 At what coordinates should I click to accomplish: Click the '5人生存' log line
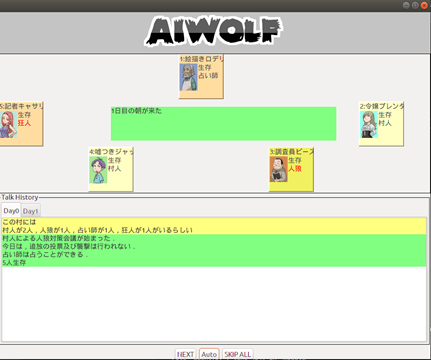point(214,263)
